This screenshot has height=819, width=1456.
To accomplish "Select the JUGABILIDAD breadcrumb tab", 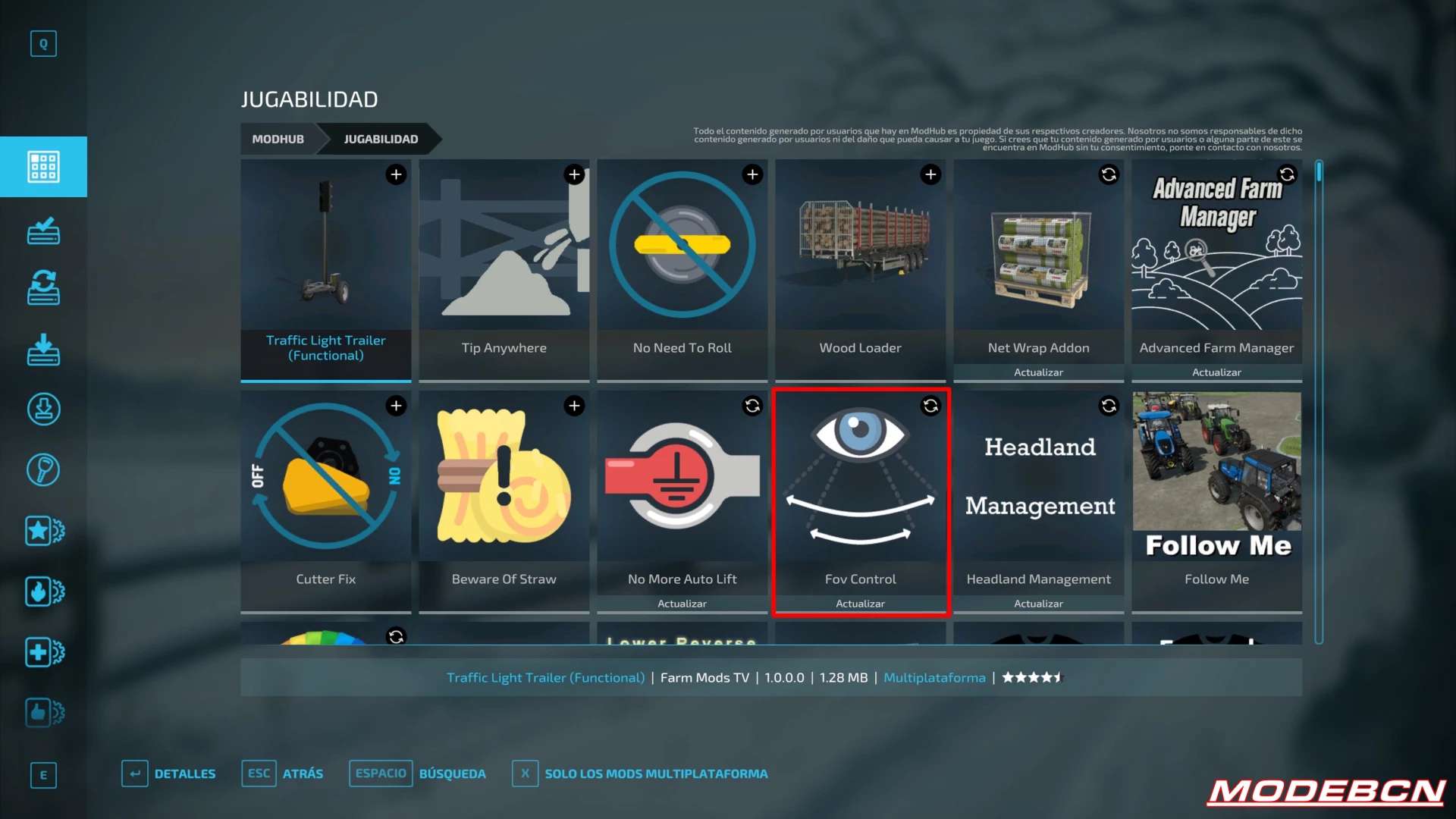I will pos(381,139).
